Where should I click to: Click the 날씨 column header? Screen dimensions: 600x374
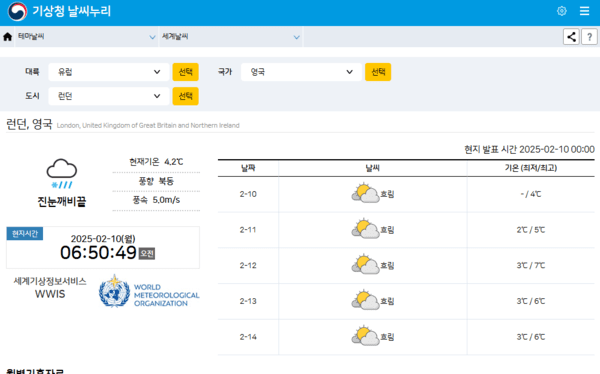(372, 168)
